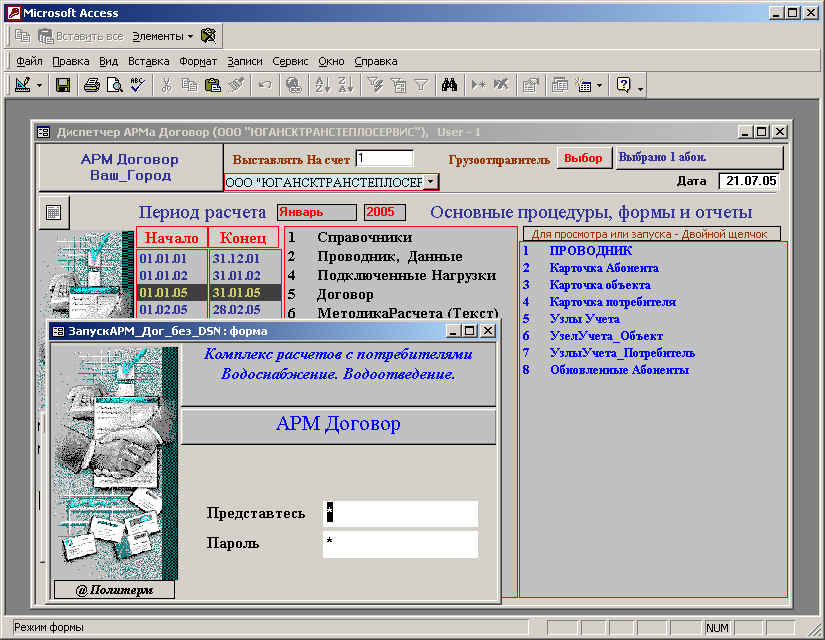Click the Представтесь login field
This screenshot has width=825, height=640.
(x=400, y=513)
